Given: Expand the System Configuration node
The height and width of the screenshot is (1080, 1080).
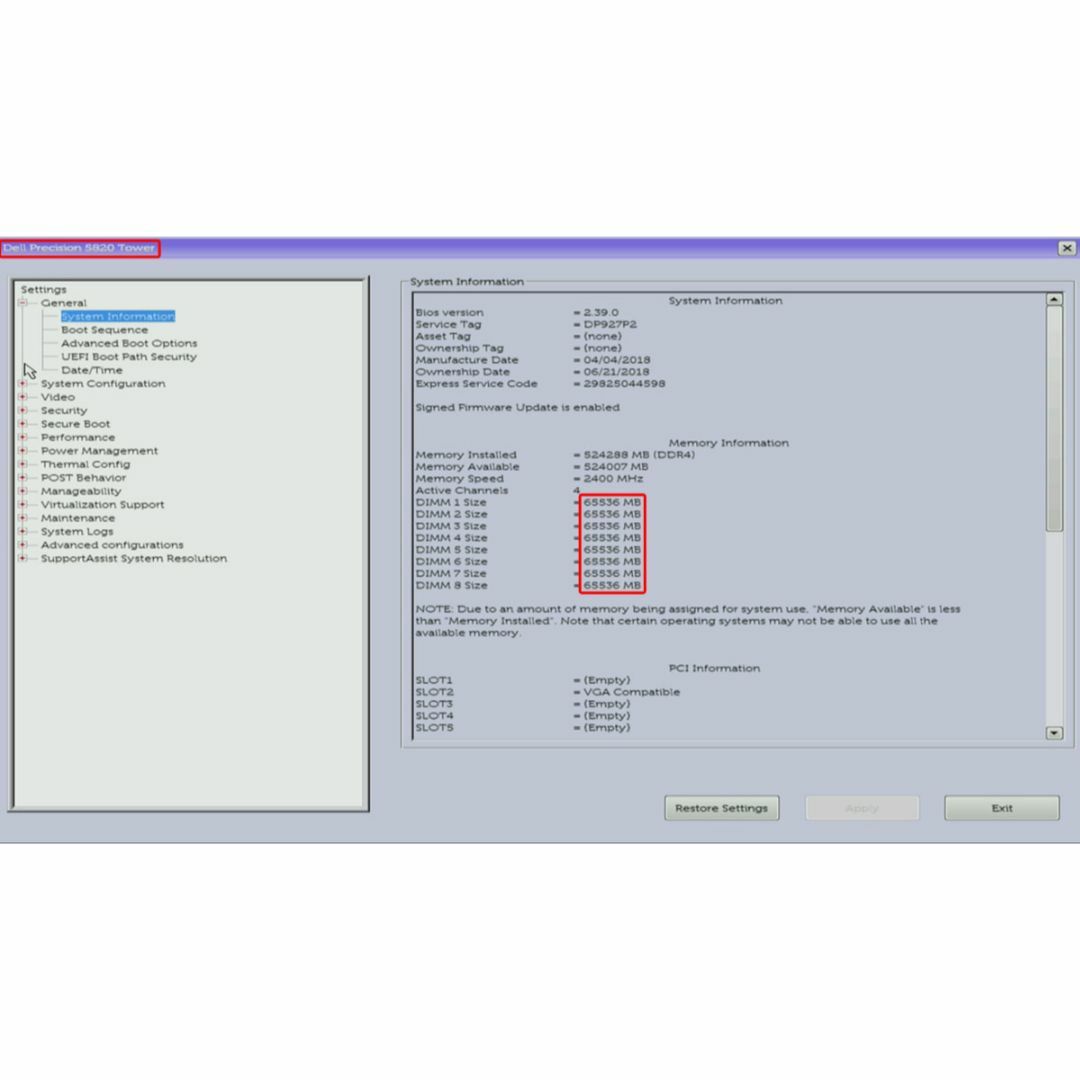Looking at the screenshot, I should click(23, 384).
